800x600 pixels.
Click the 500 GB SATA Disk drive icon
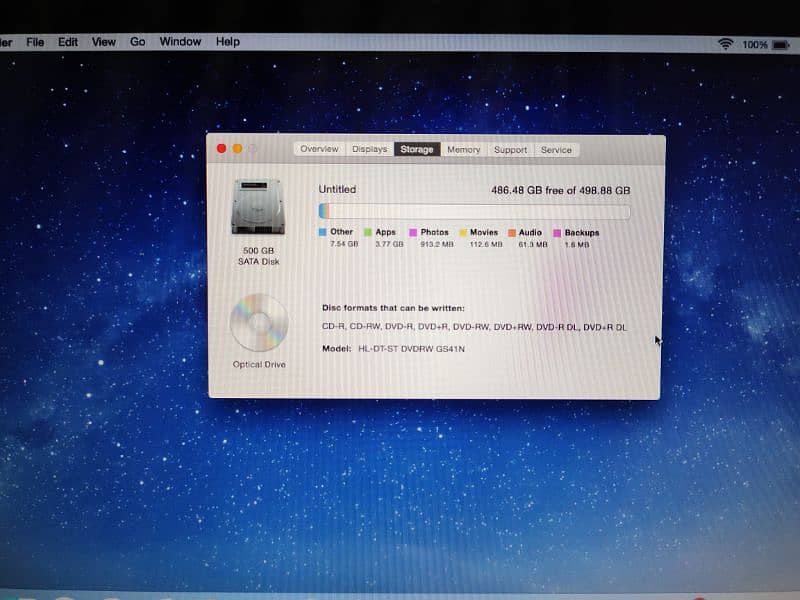click(x=260, y=207)
